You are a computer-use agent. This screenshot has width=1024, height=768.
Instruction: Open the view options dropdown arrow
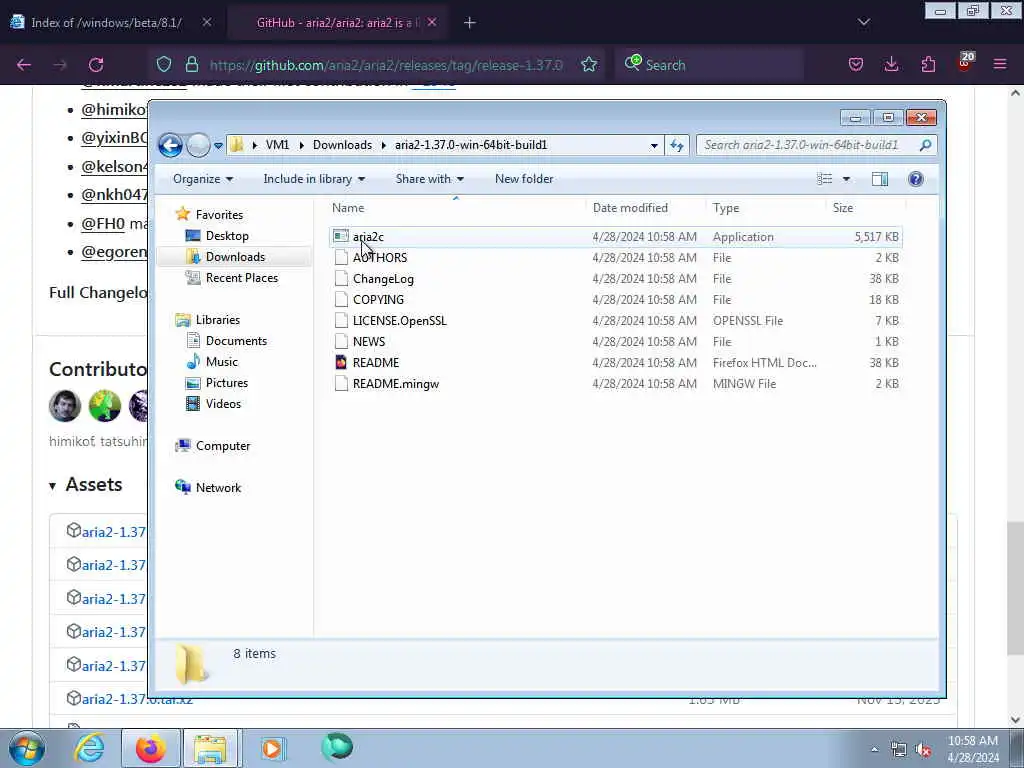(846, 179)
